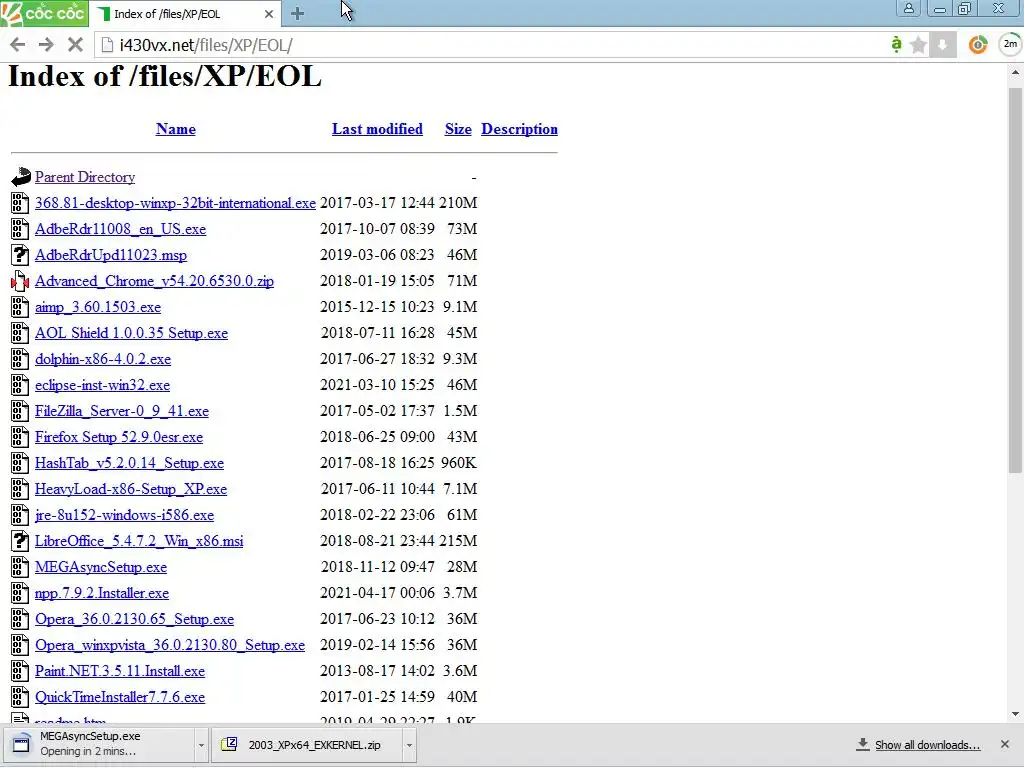The image size is (1024, 768).
Task: Download HeavyLoad-x86-Setup_XP.exe
Action: 131,489
